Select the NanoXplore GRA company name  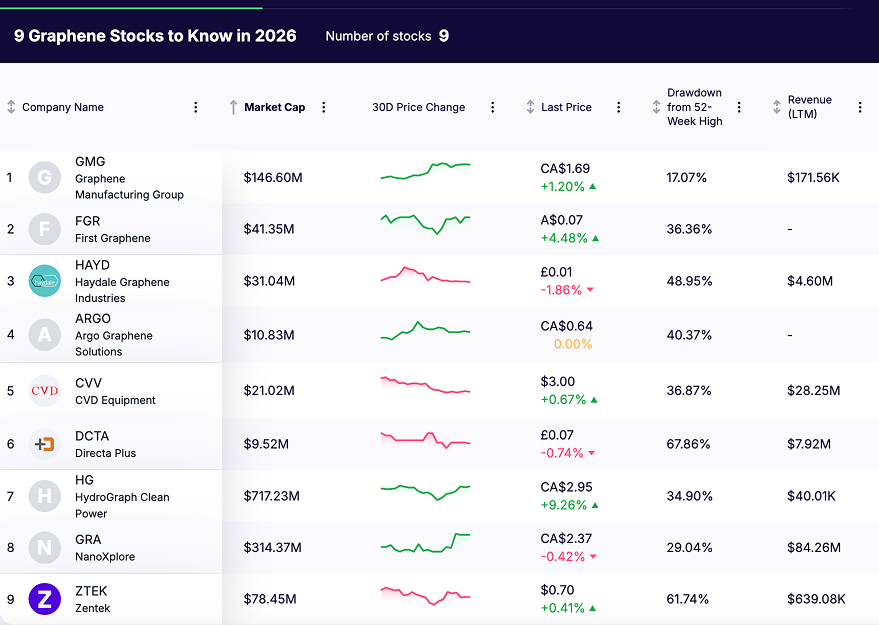pyautogui.click(x=104, y=556)
